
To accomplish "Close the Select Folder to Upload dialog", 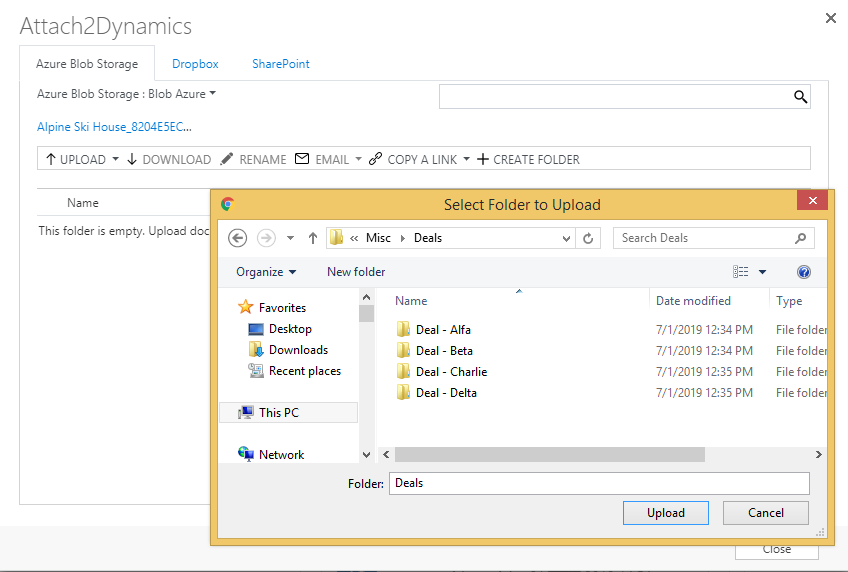I will (812, 201).
